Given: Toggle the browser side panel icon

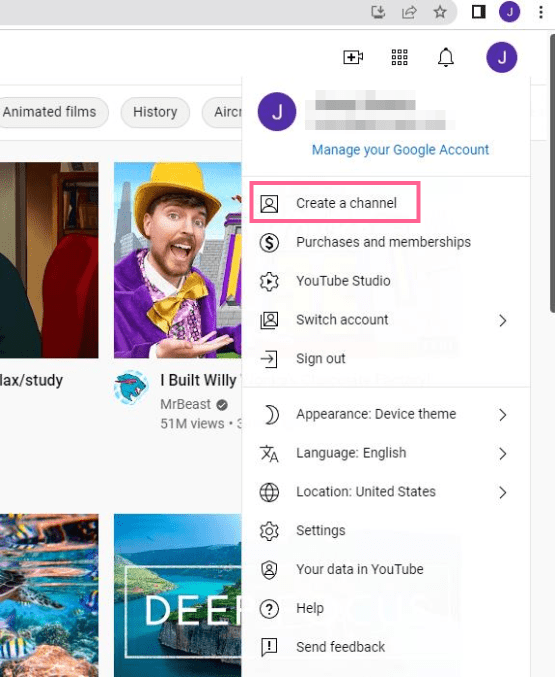Looking at the screenshot, I should [479, 12].
